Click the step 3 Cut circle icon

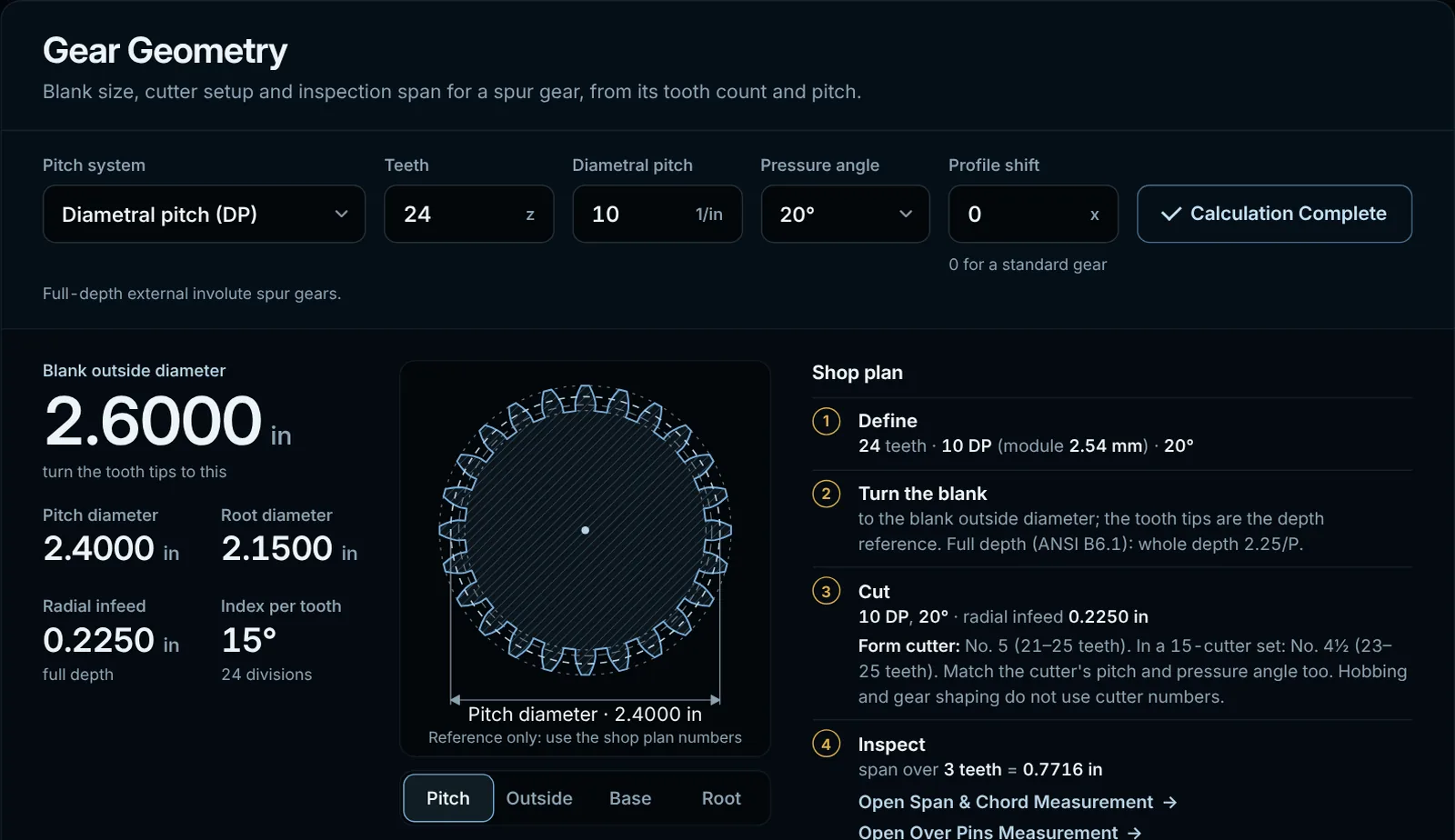click(826, 592)
